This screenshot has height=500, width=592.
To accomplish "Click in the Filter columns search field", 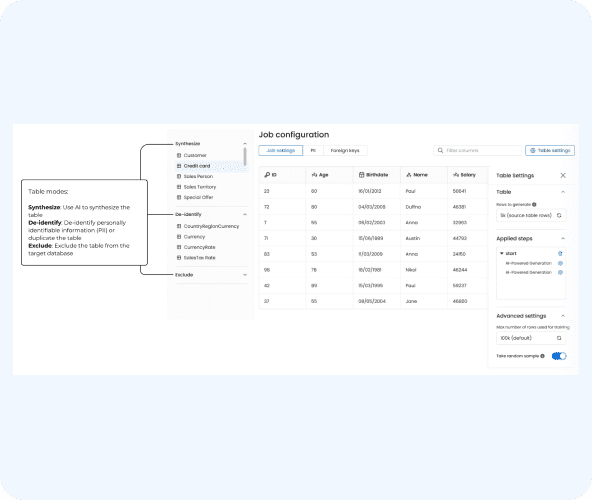I will (478, 150).
